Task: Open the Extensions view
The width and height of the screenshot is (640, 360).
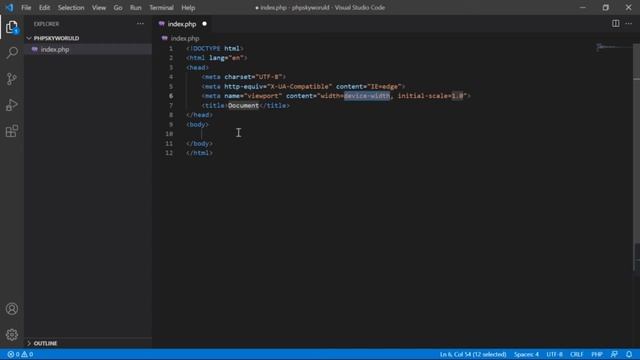Action: point(12,131)
